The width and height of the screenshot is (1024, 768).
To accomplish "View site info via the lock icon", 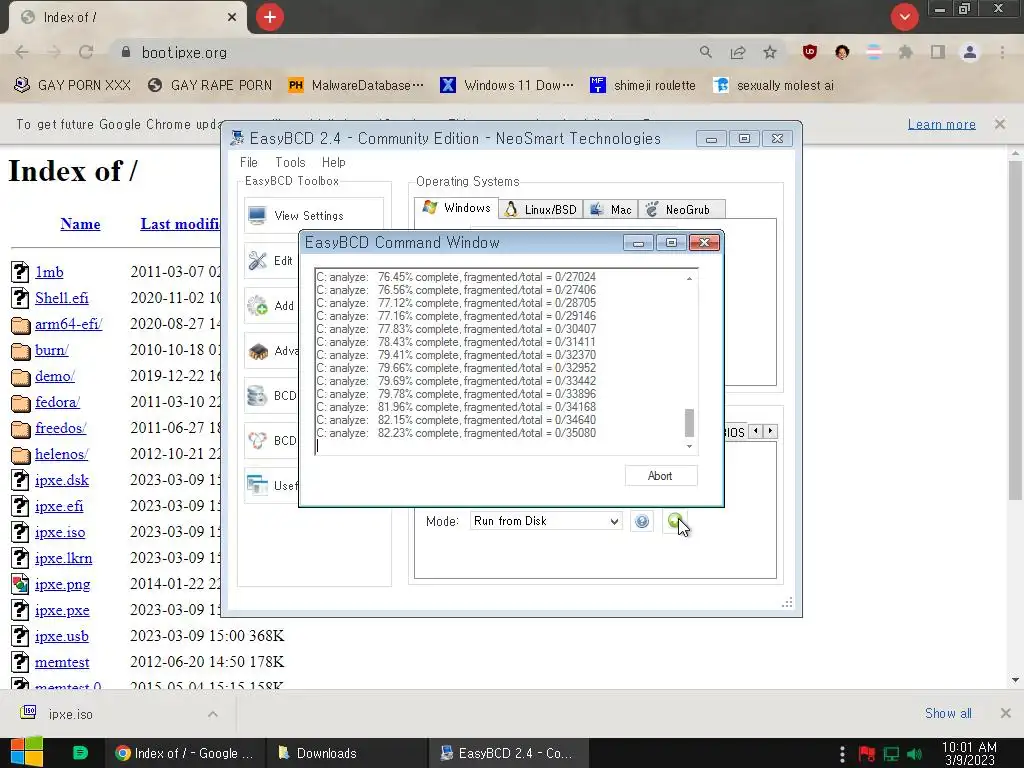I will [126, 52].
